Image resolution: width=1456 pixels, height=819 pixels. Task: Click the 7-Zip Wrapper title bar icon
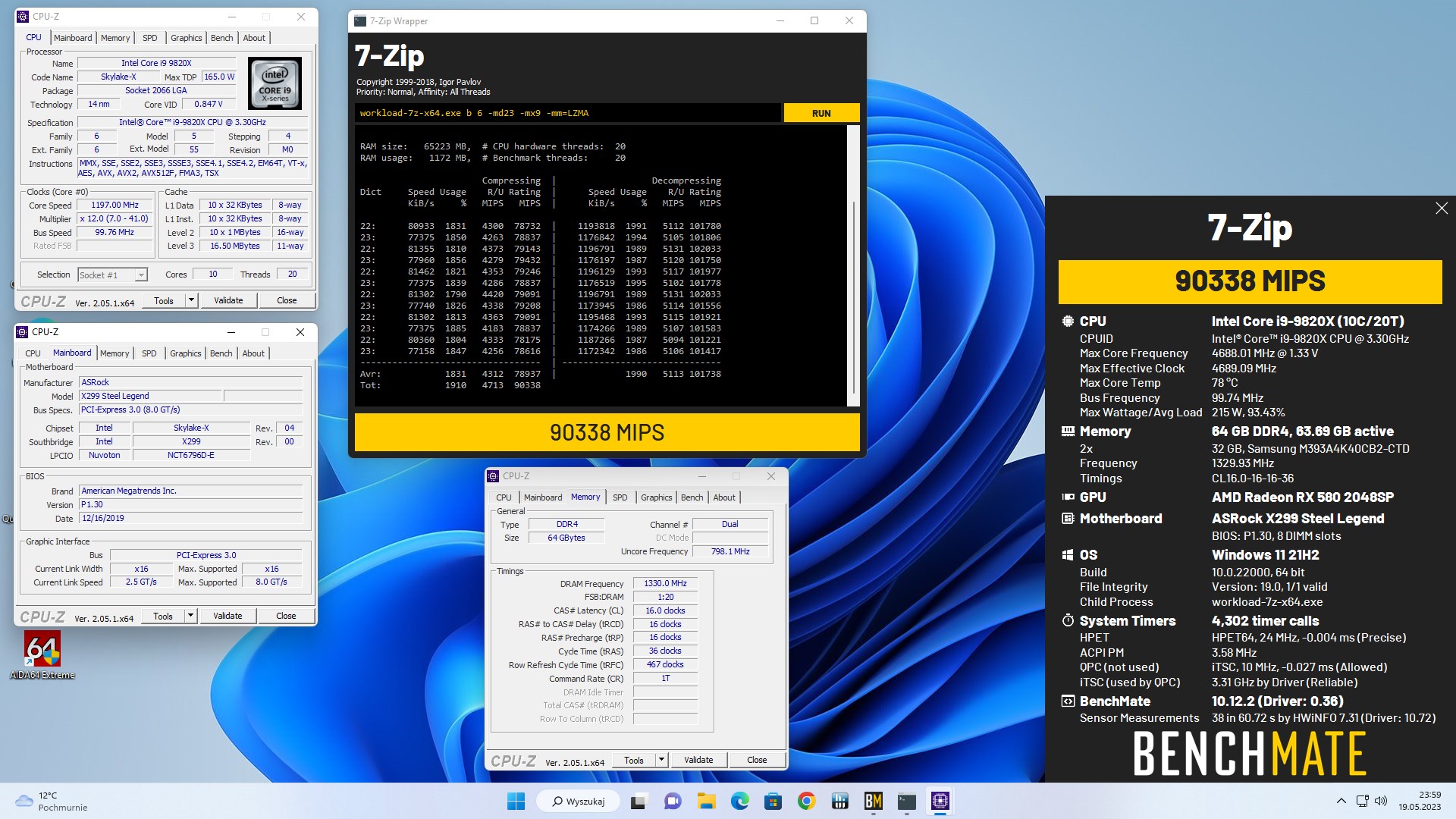pyautogui.click(x=361, y=21)
